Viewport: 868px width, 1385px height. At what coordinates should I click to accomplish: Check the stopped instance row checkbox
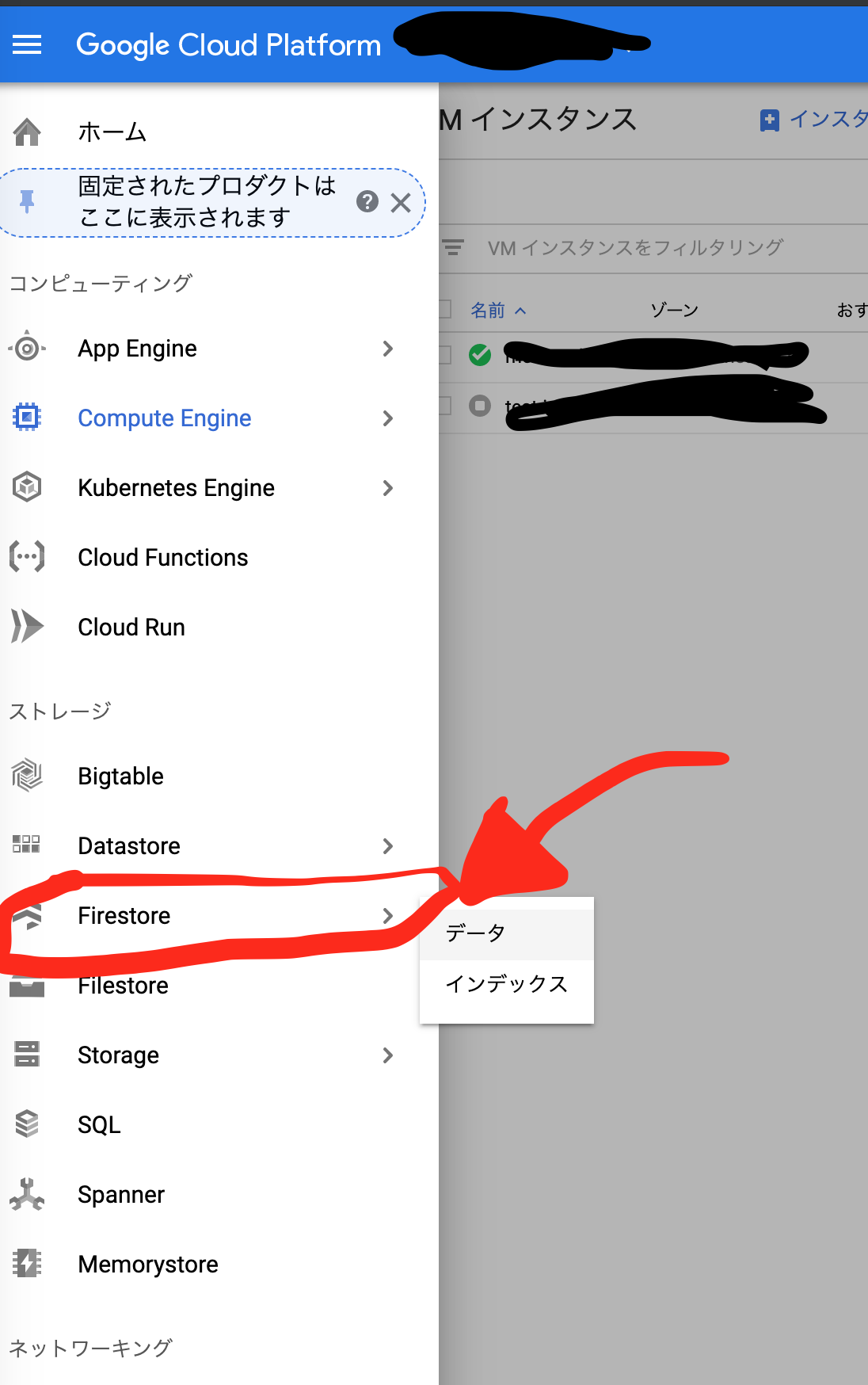point(445,406)
